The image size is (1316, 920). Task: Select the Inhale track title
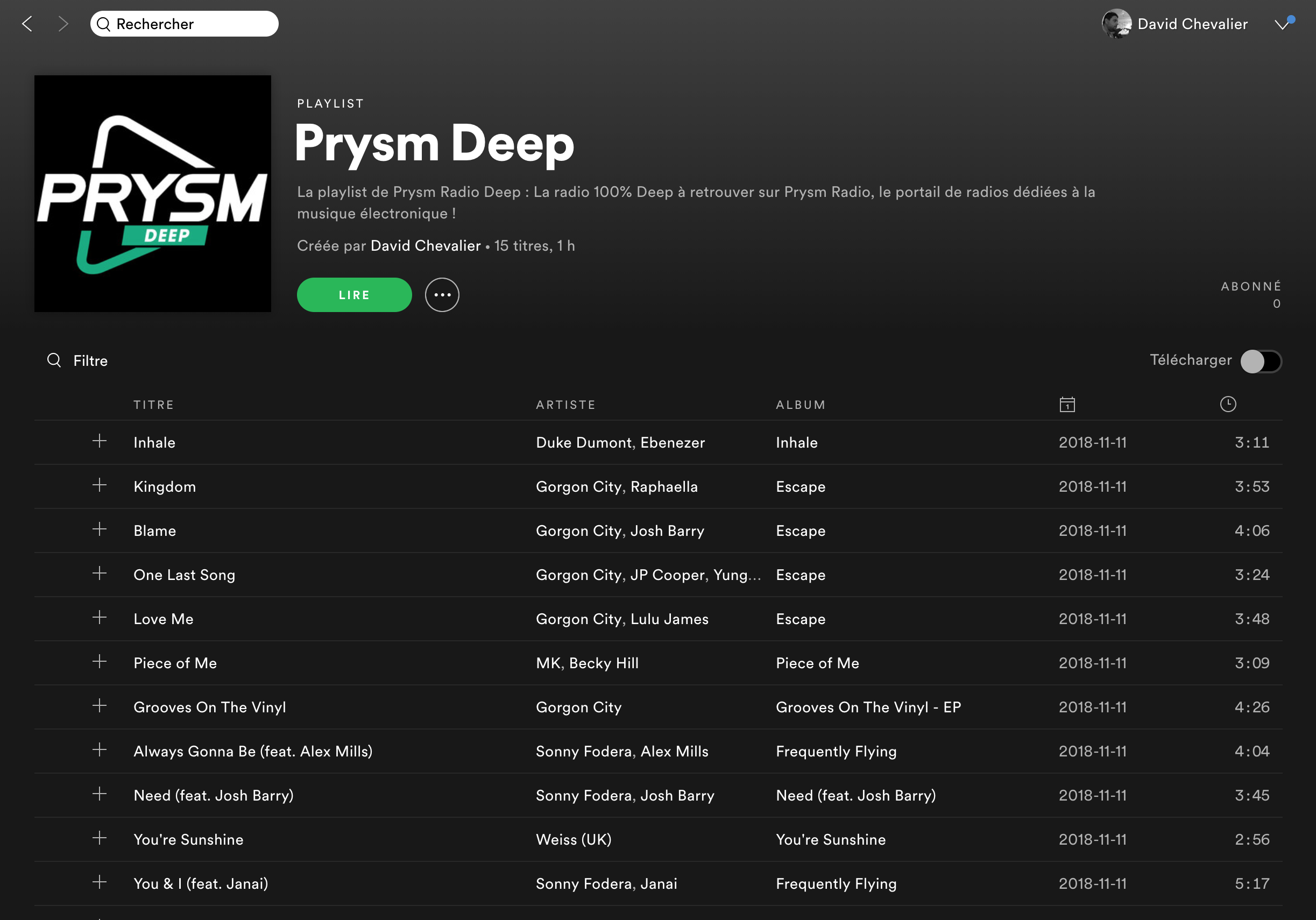click(154, 443)
